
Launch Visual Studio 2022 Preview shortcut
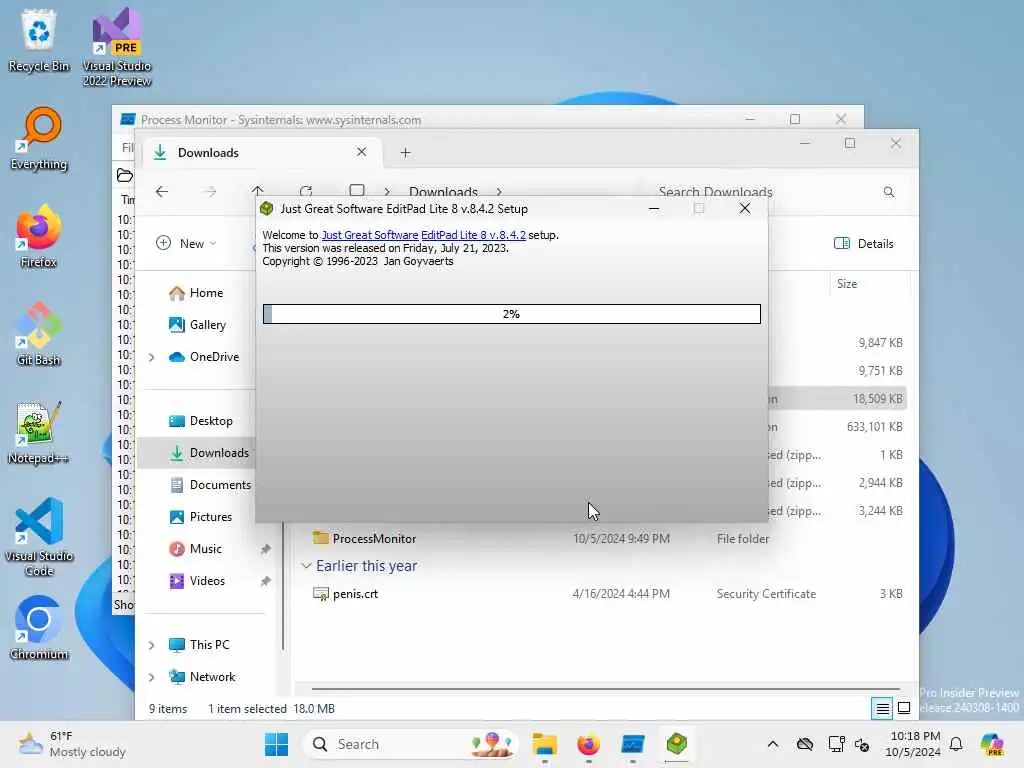pyautogui.click(x=117, y=46)
